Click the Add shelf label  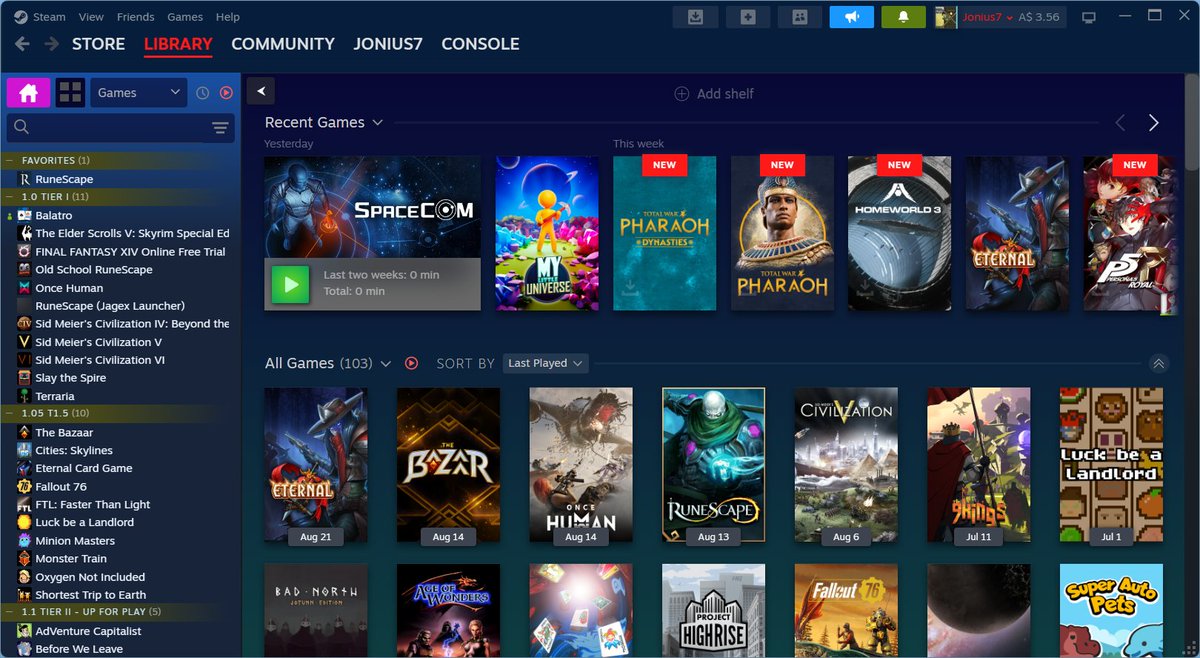pyautogui.click(x=725, y=93)
